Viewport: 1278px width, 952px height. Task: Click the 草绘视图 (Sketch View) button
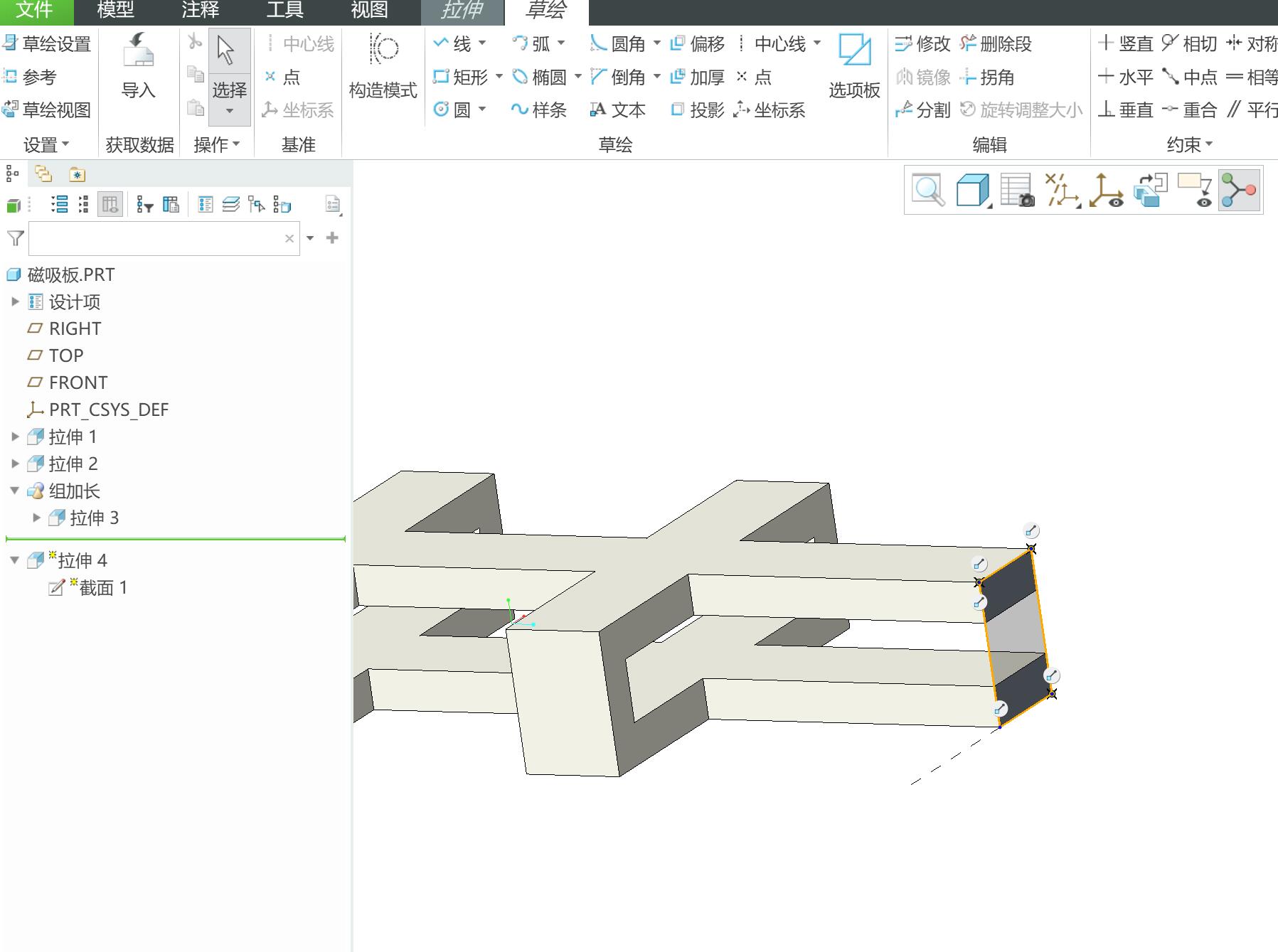(x=48, y=109)
